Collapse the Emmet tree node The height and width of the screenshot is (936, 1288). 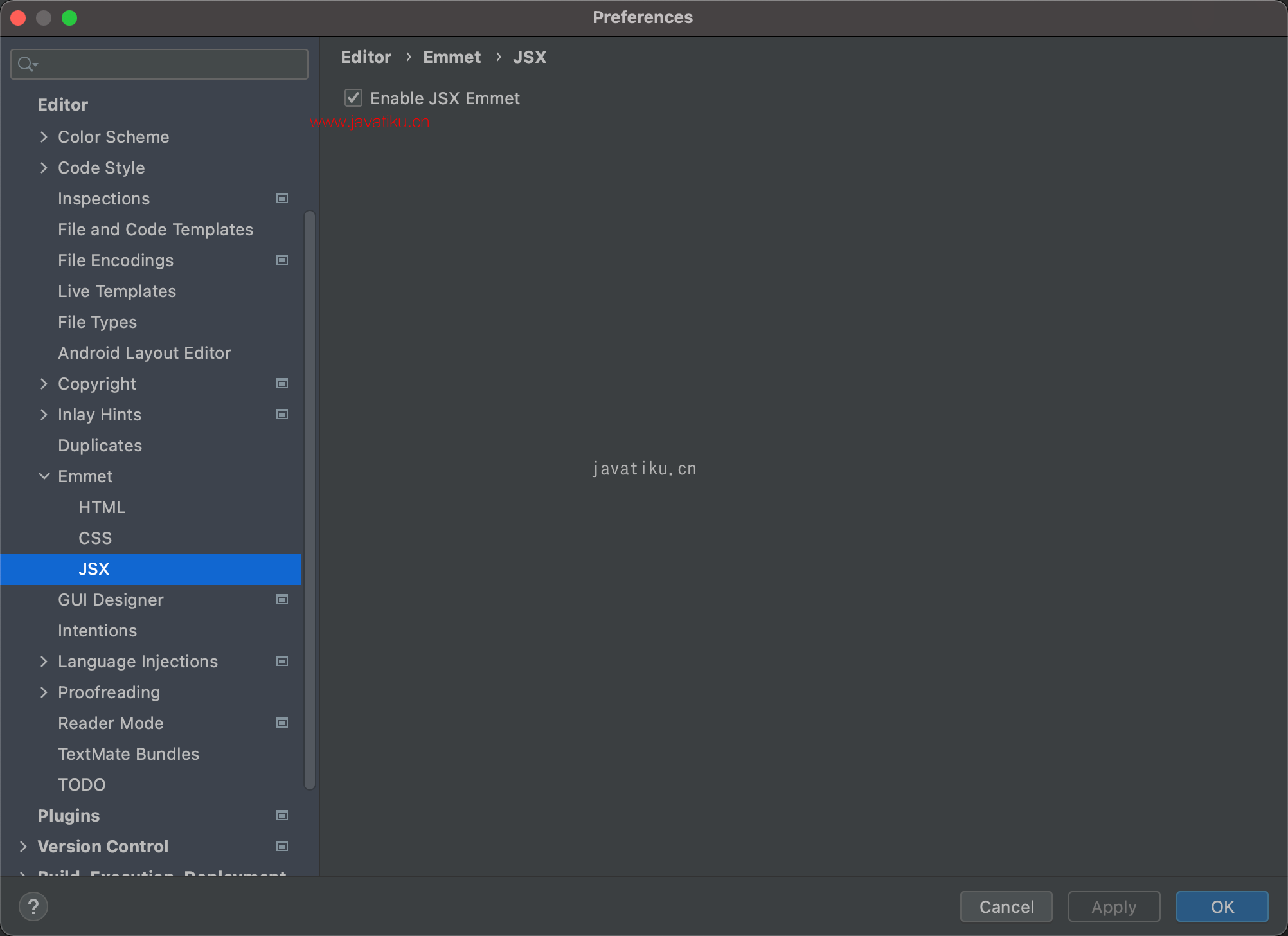(44, 476)
